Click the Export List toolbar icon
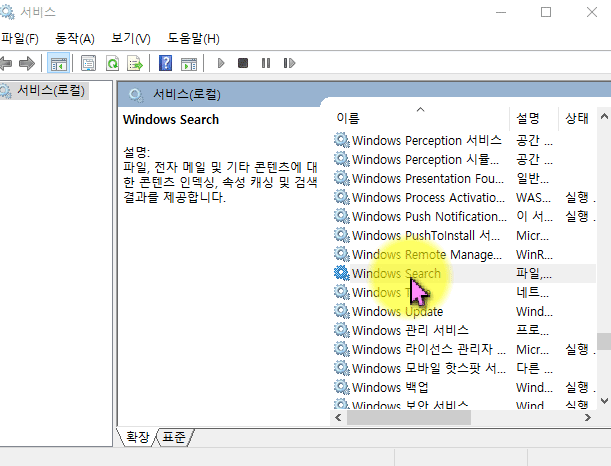611x466 pixels. [135, 63]
